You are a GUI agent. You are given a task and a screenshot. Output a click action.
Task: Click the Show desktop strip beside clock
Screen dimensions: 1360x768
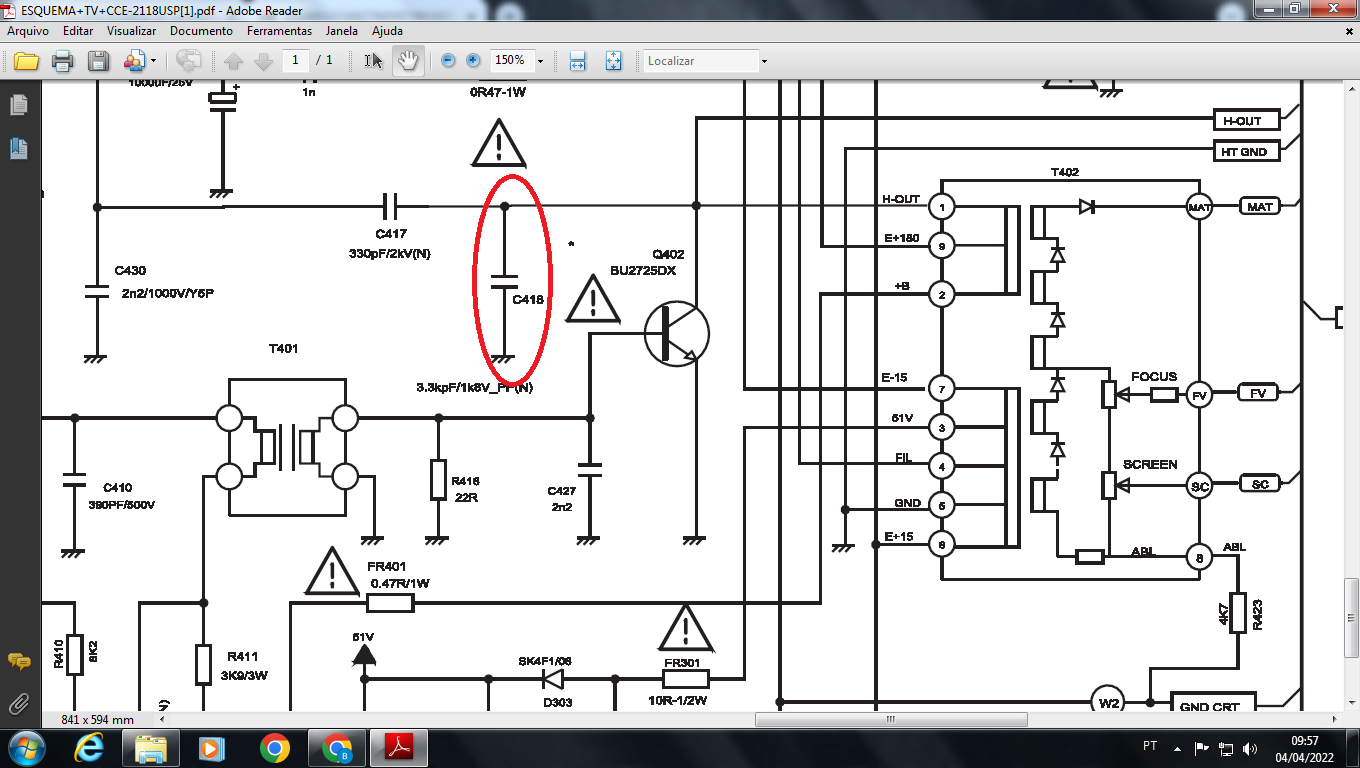point(1352,748)
